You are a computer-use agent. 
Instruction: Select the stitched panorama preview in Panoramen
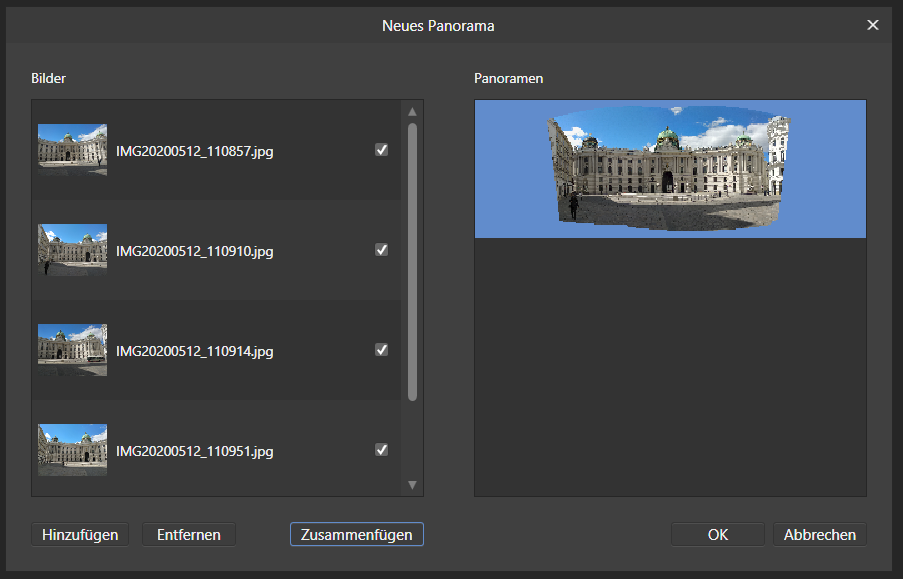[670, 169]
